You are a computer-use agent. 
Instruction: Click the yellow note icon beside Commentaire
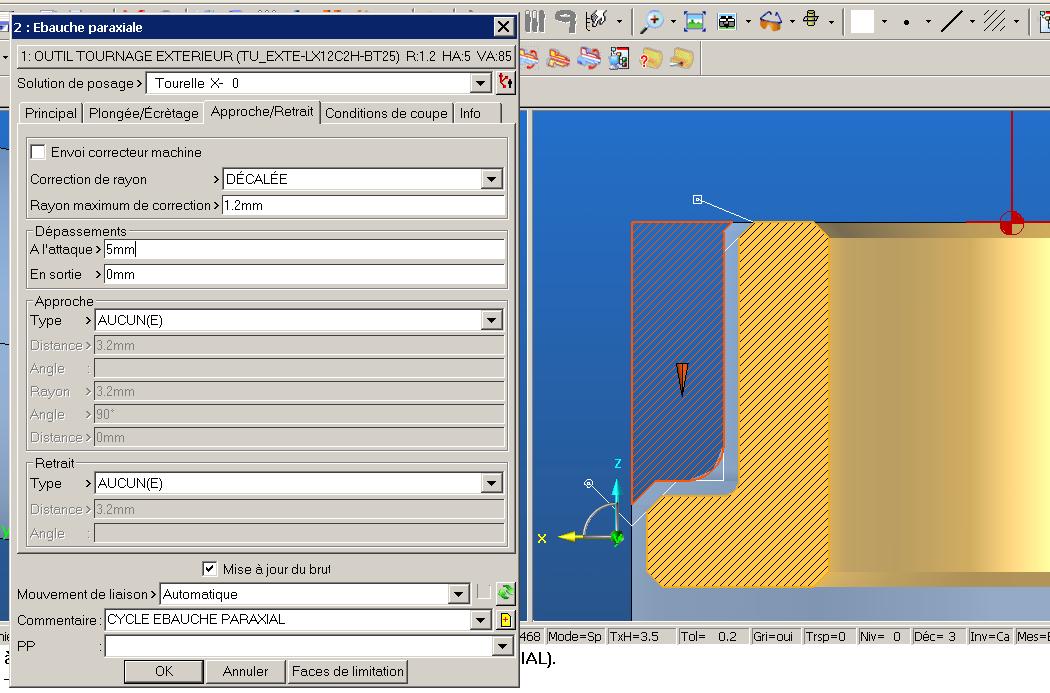point(506,619)
